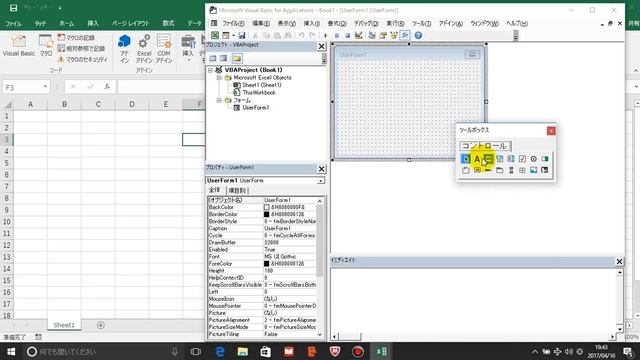This screenshot has height=360, width=640.
Task: Click the BackColor swatch in Properties
Action: [267, 207]
